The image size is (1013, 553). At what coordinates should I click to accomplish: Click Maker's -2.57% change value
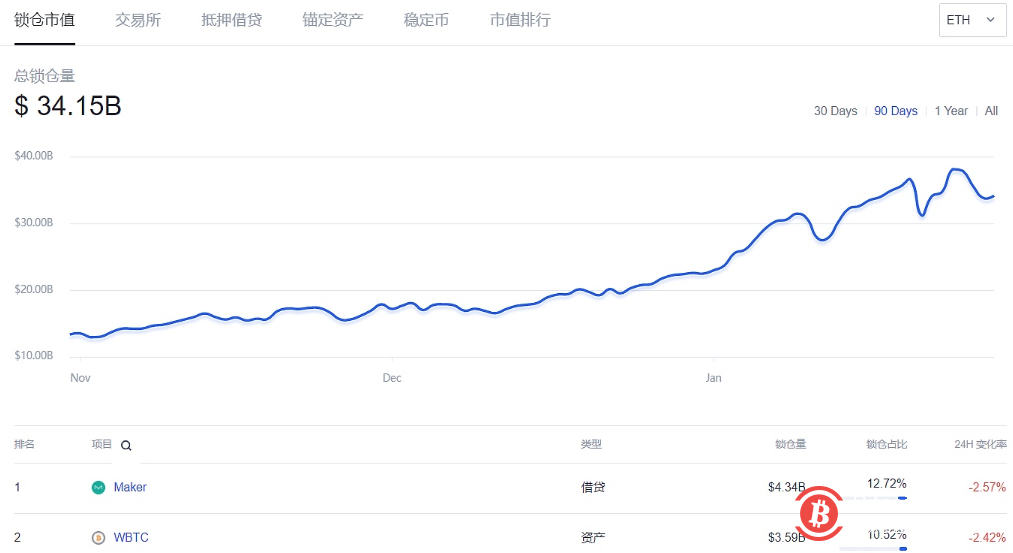pos(987,487)
